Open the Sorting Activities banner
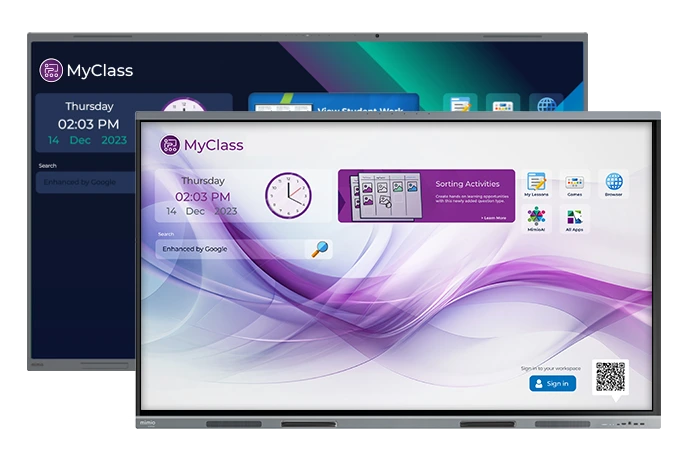 pos(426,196)
